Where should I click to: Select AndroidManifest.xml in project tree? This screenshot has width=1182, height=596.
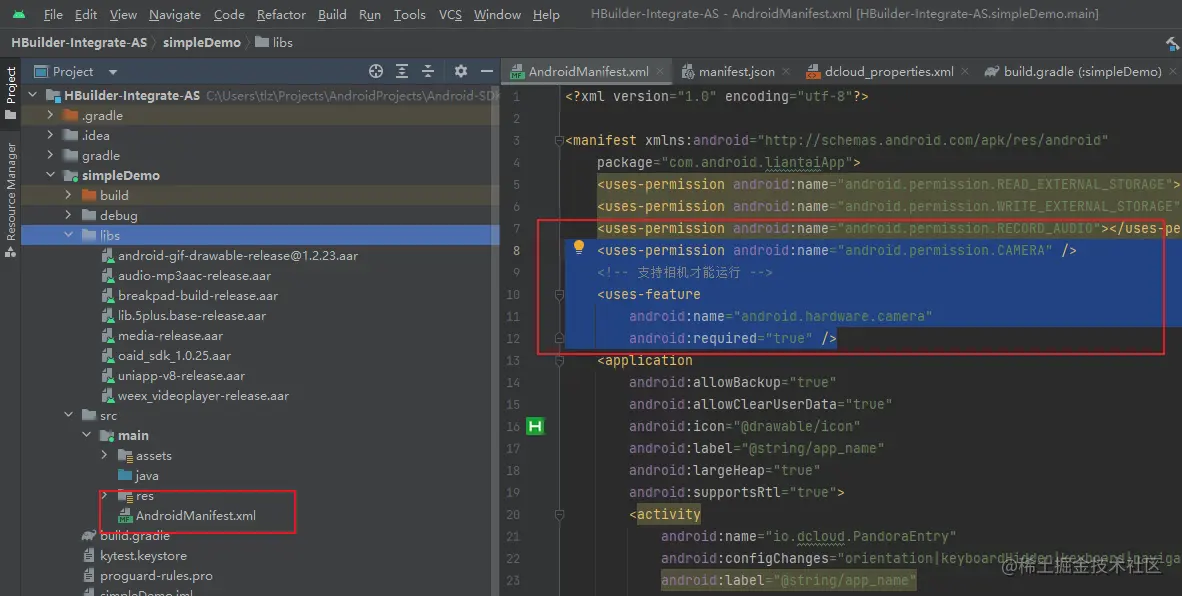pyautogui.click(x=188, y=515)
